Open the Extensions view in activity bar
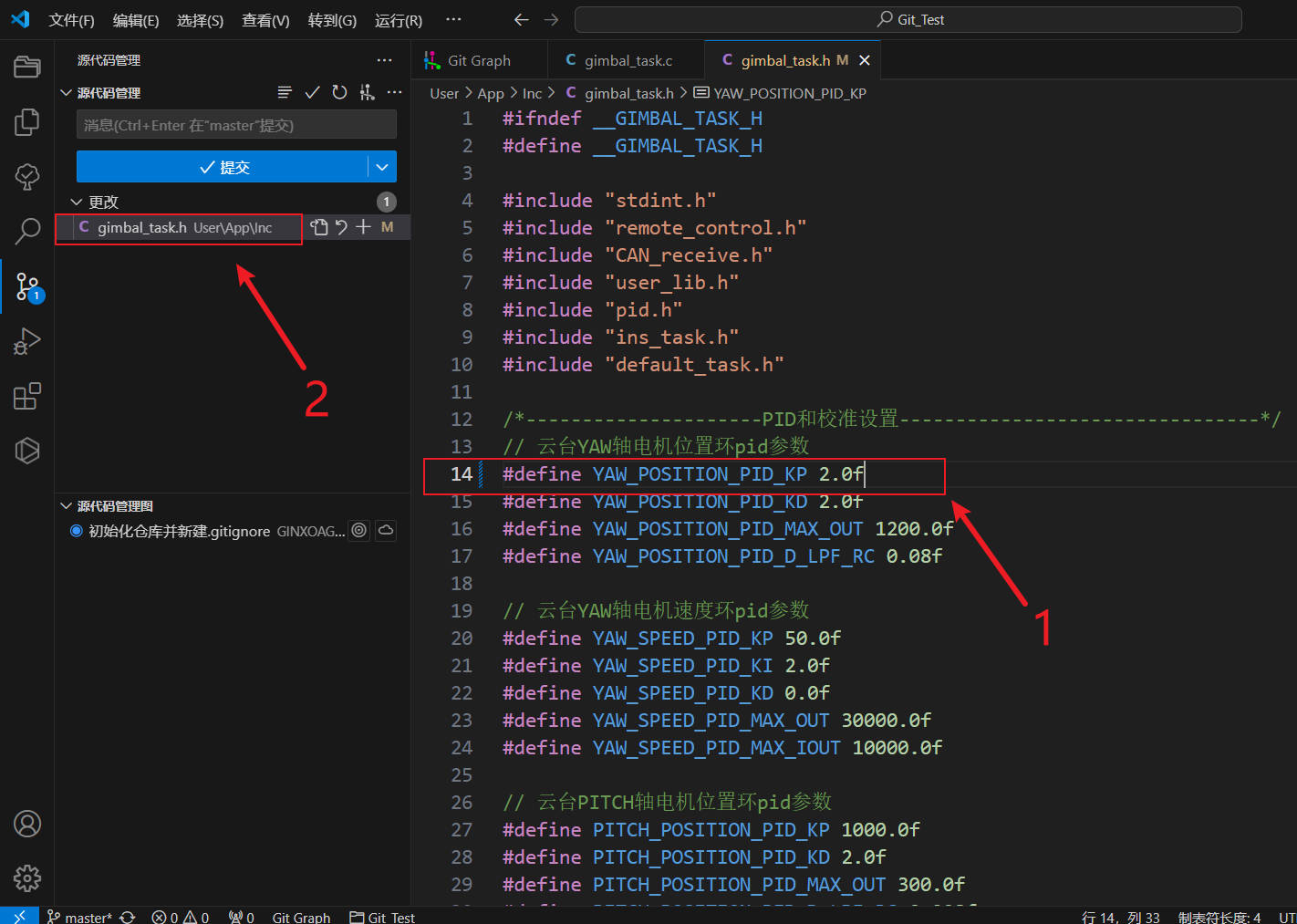Image resolution: width=1297 pixels, height=924 pixels. pos(27,396)
